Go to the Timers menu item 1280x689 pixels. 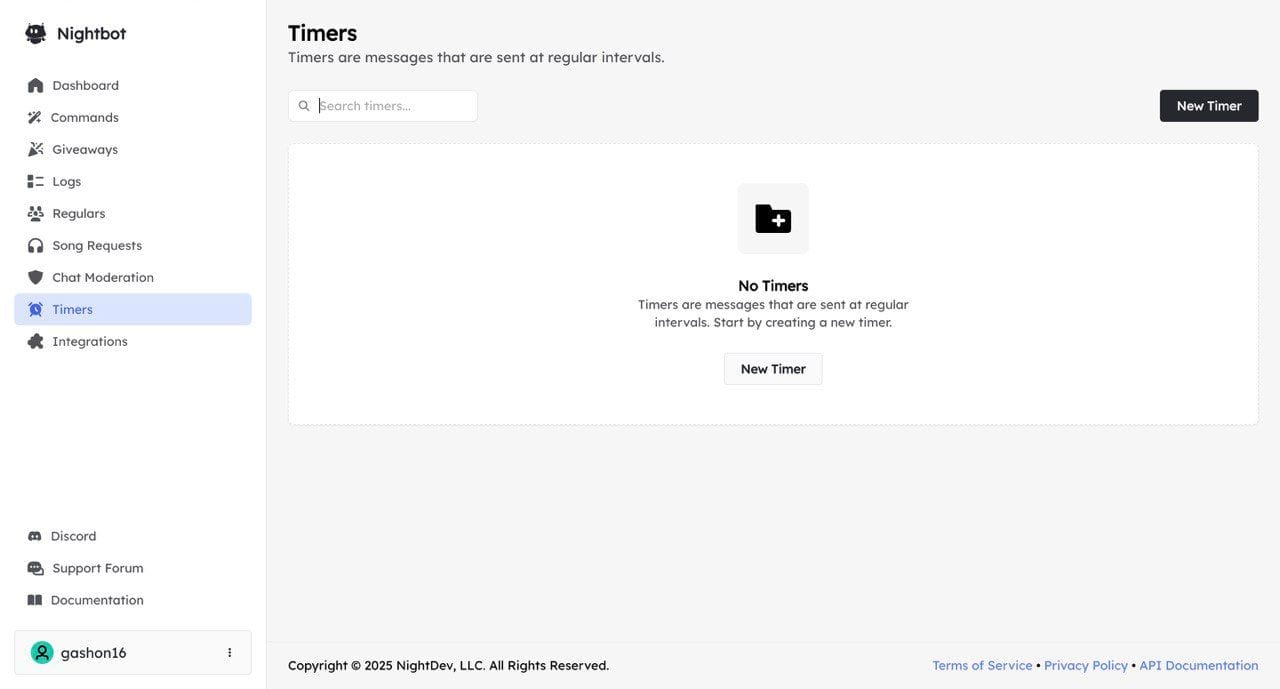133,310
